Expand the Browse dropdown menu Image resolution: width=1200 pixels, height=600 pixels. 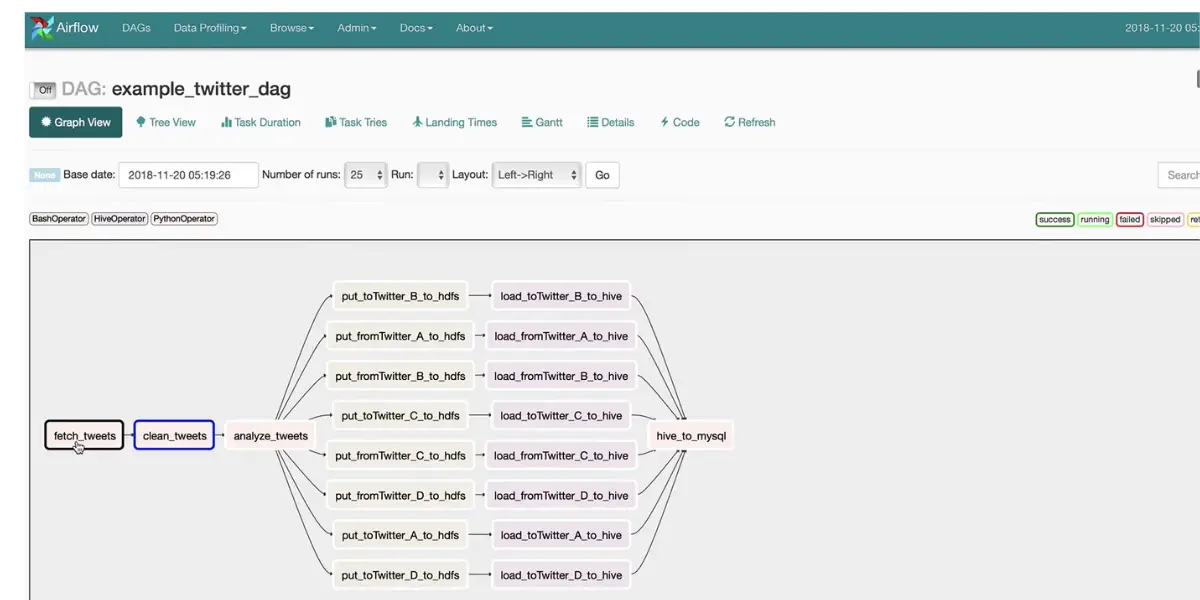[292, 28]
